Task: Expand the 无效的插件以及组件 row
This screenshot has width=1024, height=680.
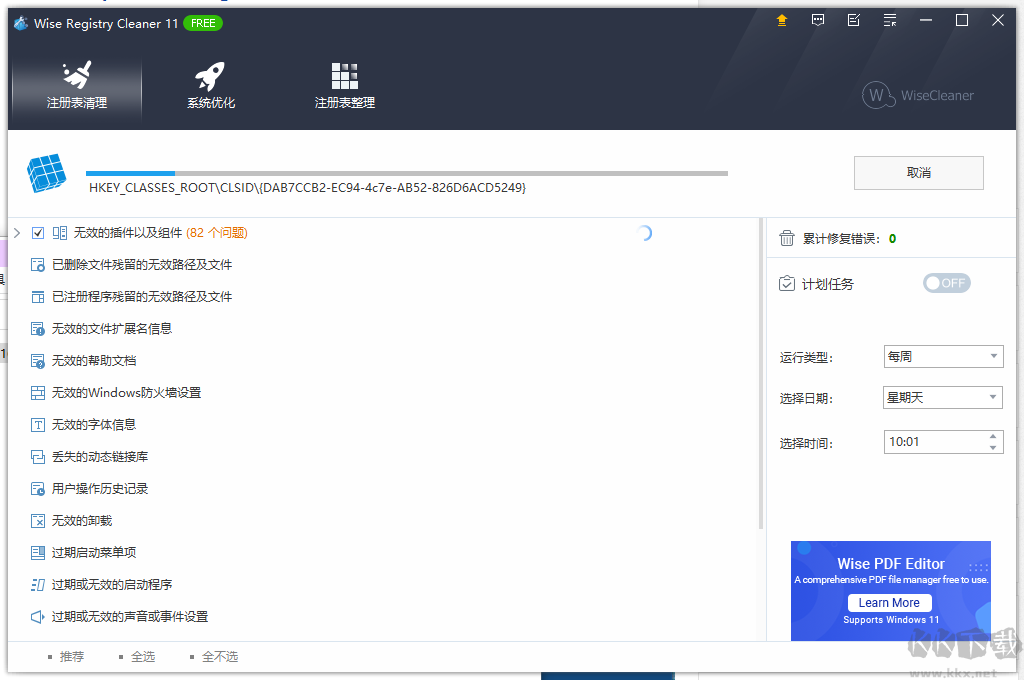Action: (x=17, y=233)
